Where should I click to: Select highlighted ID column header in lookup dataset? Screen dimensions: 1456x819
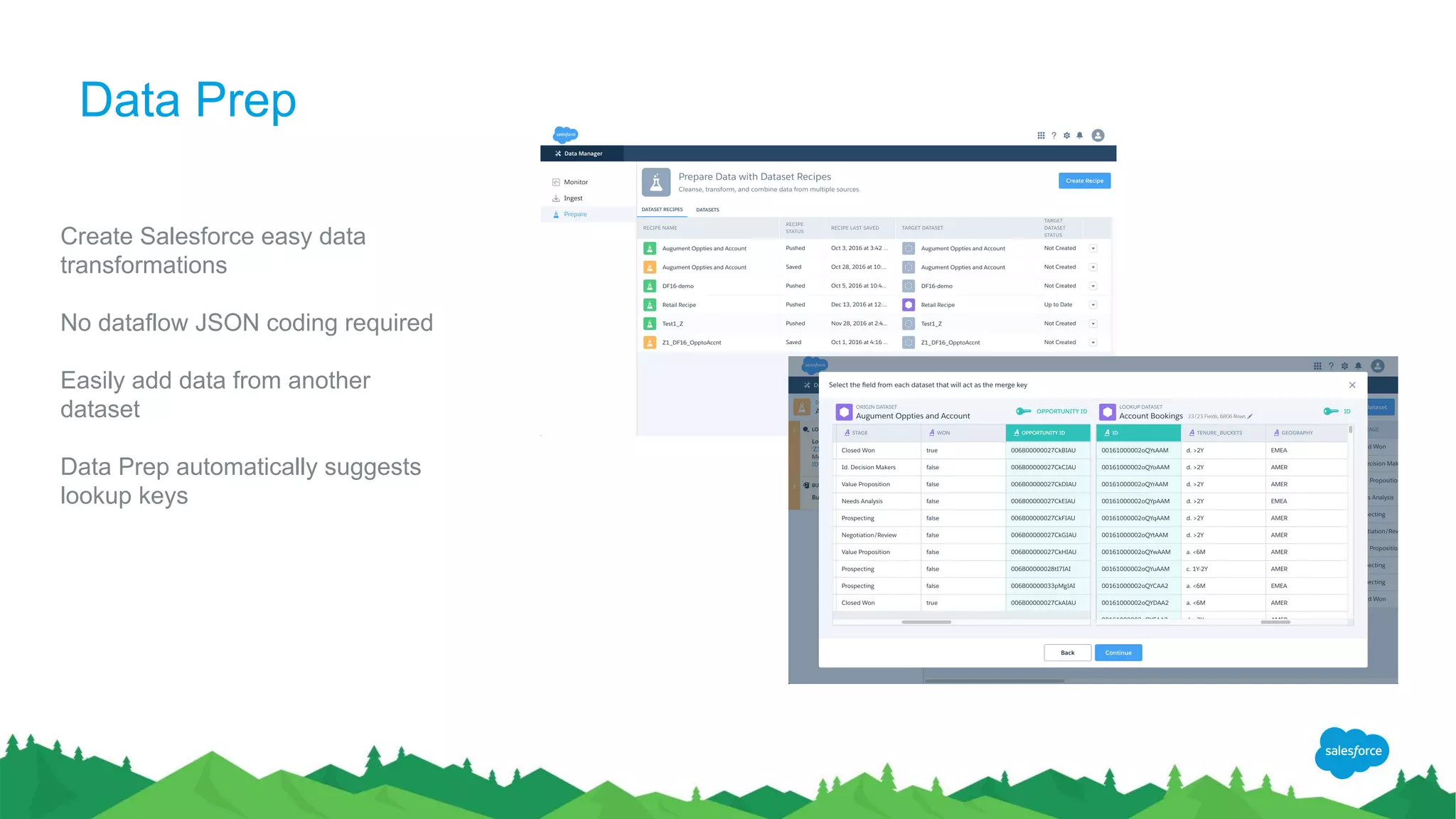pos(1138,432)
